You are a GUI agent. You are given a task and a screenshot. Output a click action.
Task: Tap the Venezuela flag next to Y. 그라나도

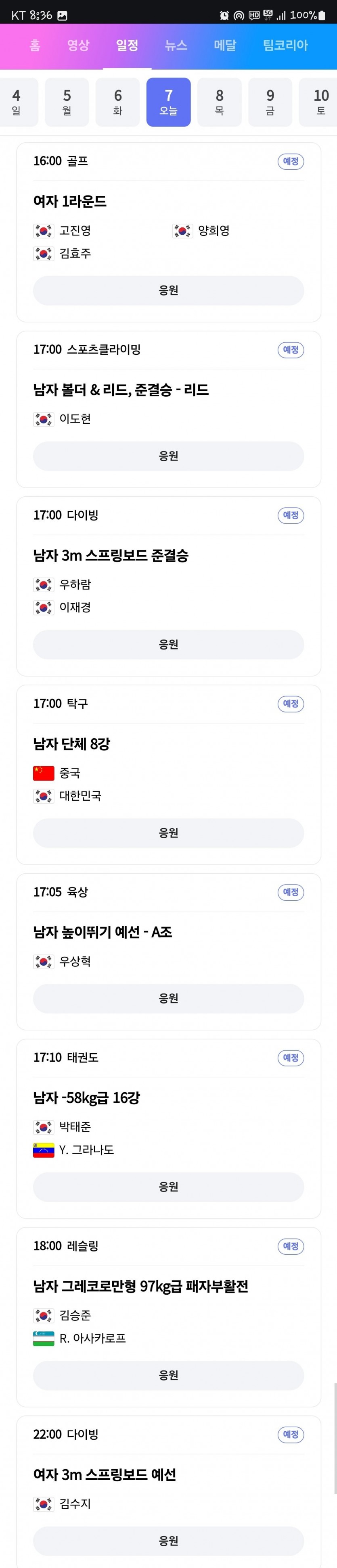point(44,1150)
